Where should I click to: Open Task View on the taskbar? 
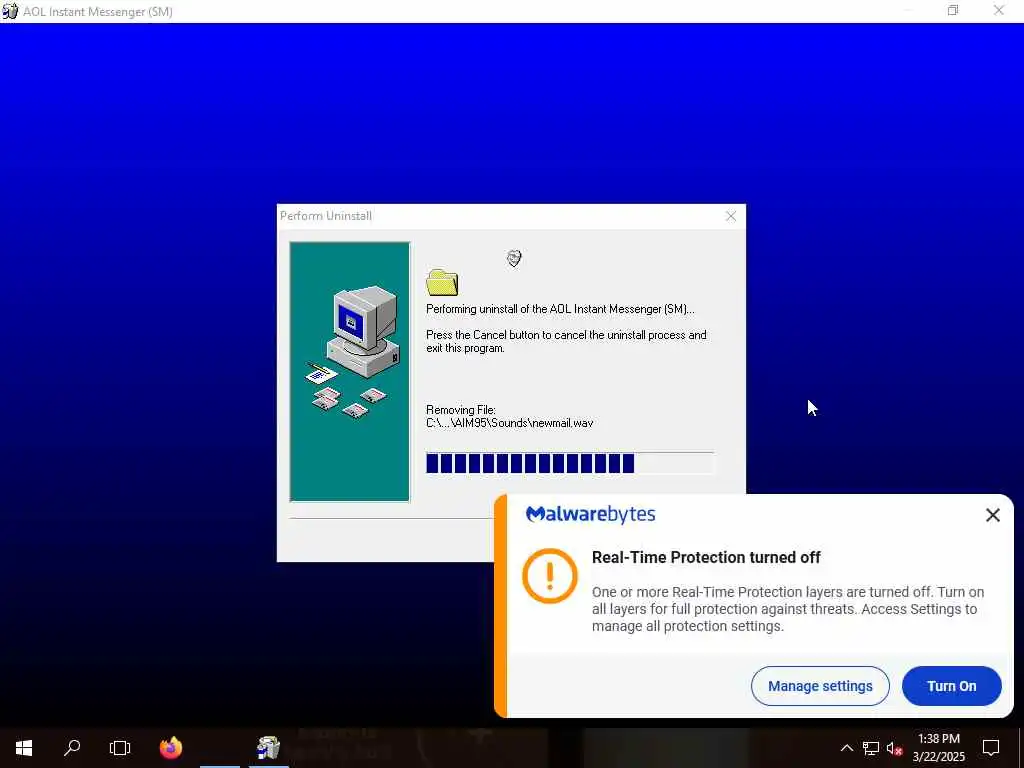pyautogui.click(x=120, y=748)
